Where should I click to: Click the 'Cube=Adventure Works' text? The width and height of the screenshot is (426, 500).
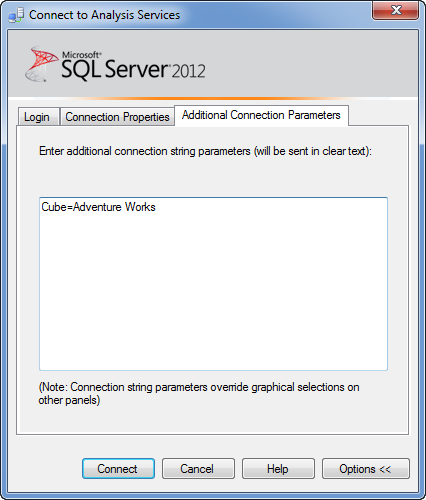tap(98, 207)
